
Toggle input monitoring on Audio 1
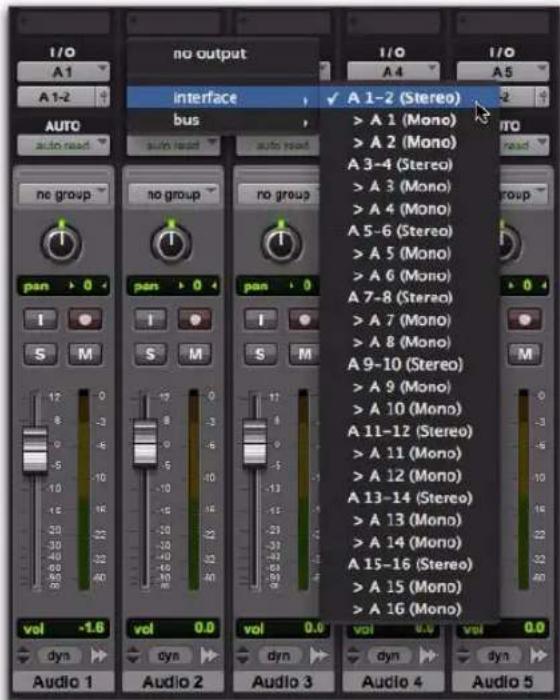coord(41,319)
